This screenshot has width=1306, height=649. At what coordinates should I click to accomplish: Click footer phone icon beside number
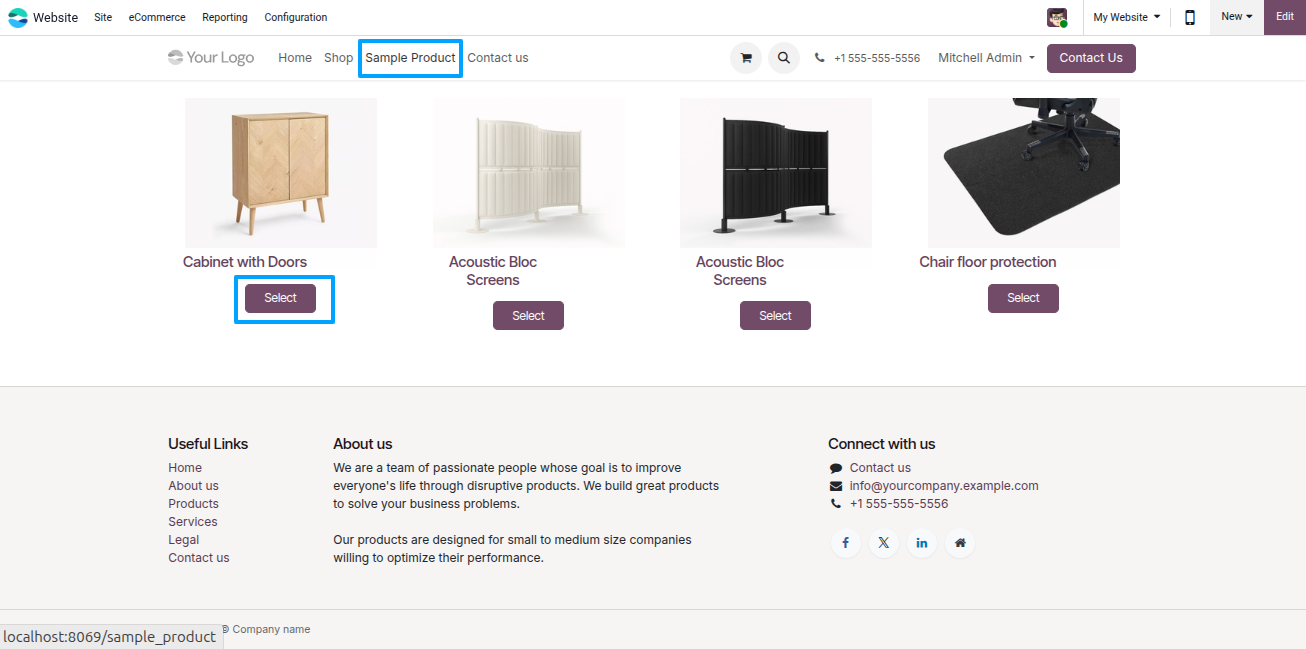click(836, 504)
